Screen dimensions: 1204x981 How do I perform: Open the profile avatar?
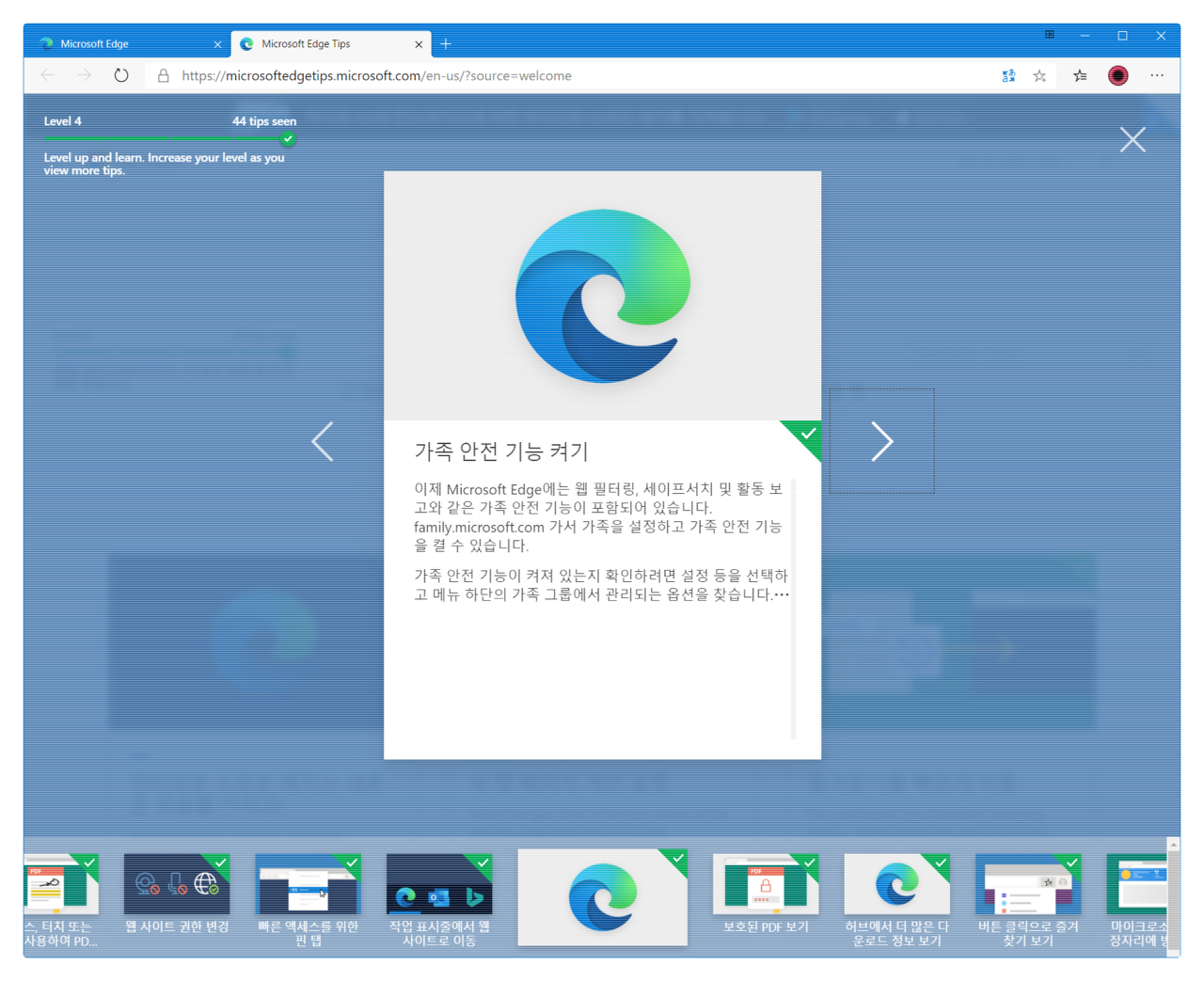(x=1118, y=76)
